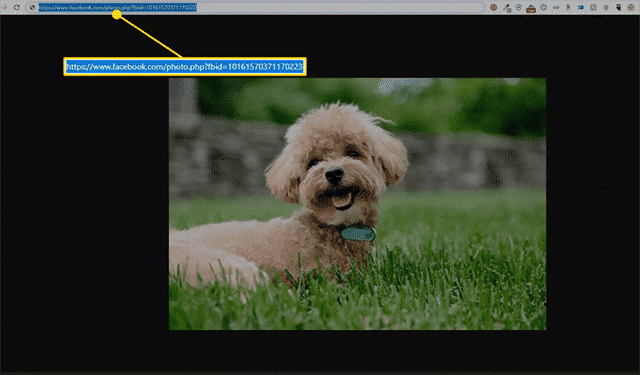Viewport: 640px width, 375px height.
Task: Click the gray square refresh extension icon
Action: tap(593, 7)
